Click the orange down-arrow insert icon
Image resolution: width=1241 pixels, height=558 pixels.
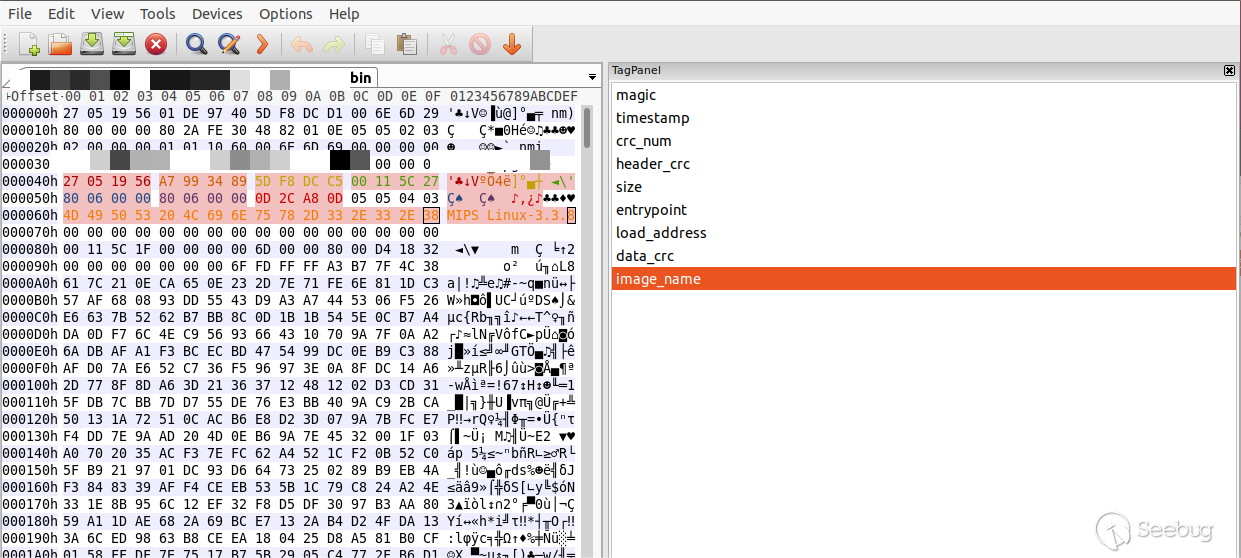click(x=511, y=44)
